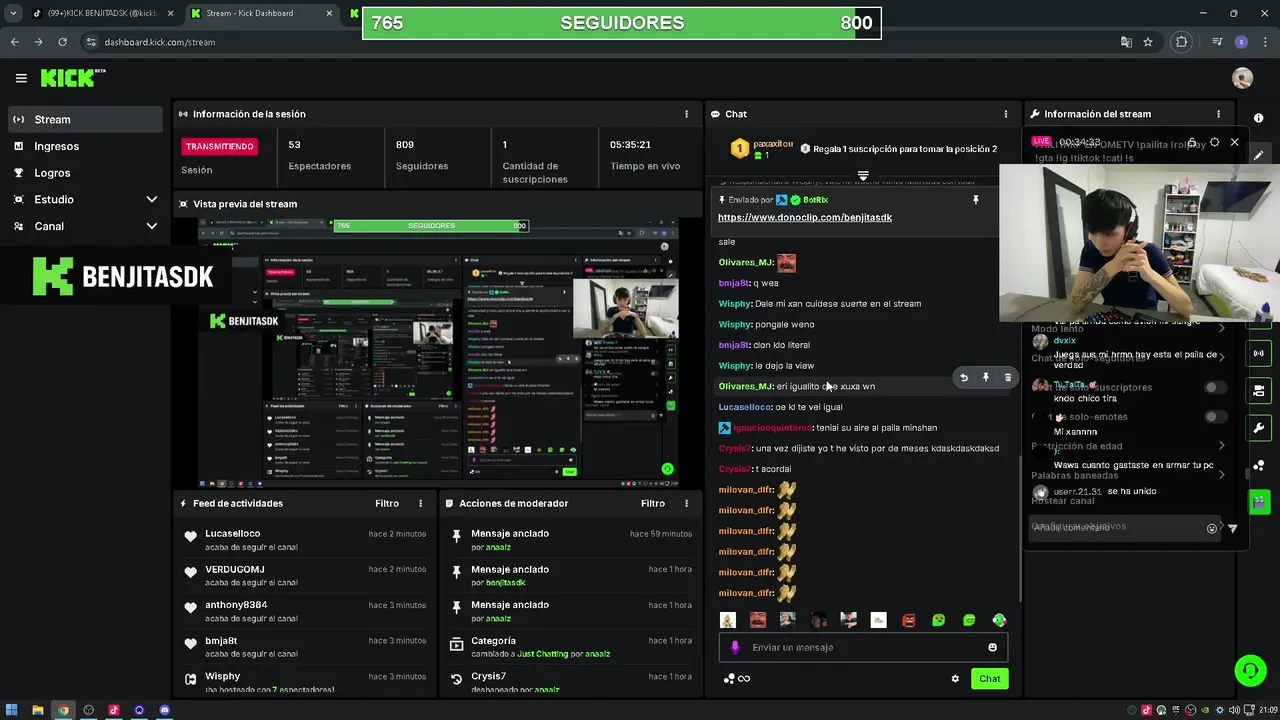Open the three-dot menu of the Chat panel
The width and height of the screenshot is (1280, 720).
[1006, 114]
